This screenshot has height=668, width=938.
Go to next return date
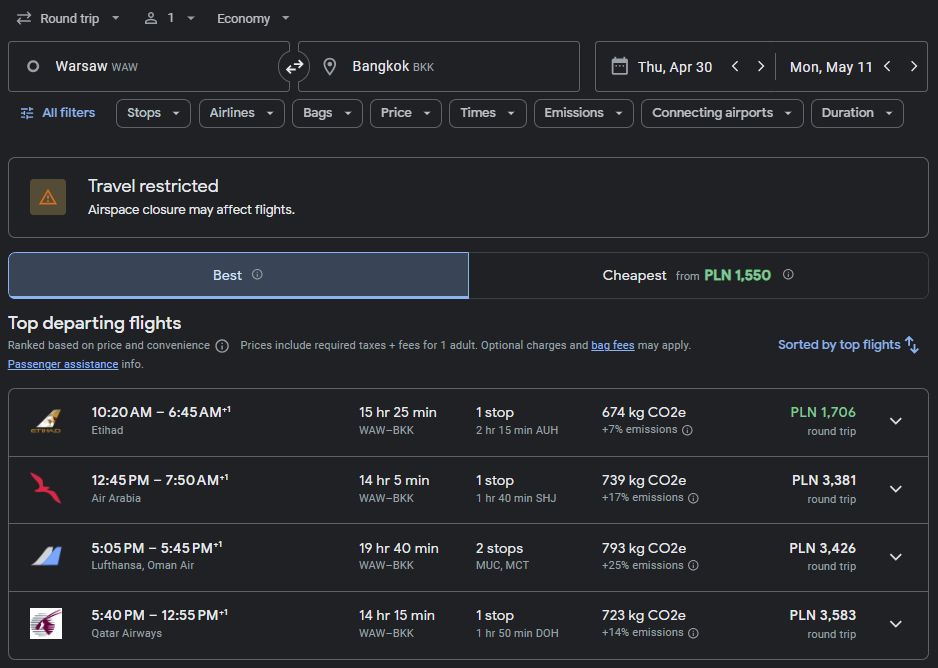[x=913, y=66]
